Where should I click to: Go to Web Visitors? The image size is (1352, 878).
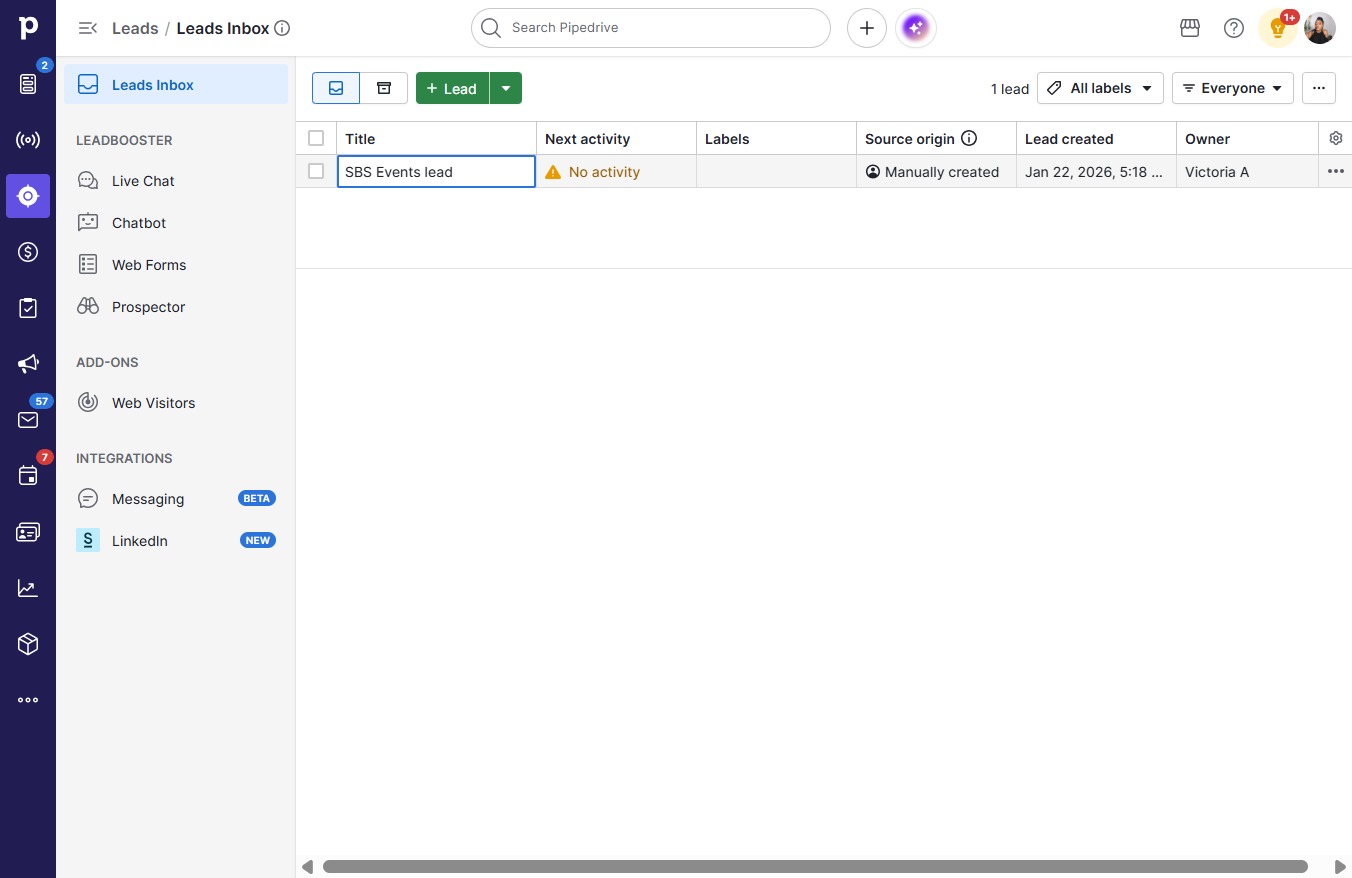[x=176, y=403]
